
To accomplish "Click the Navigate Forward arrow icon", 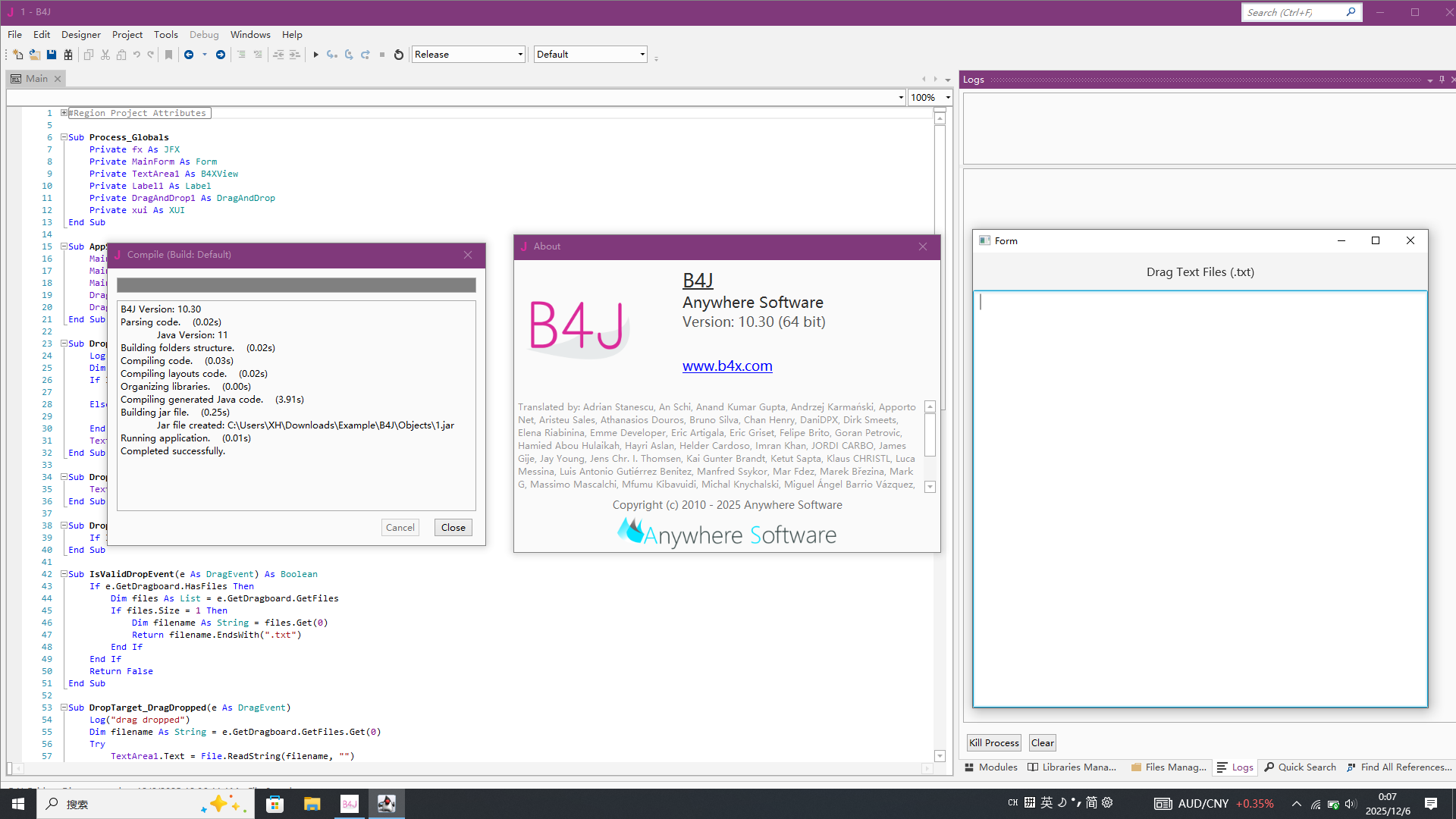I will [x=221, y=55].
